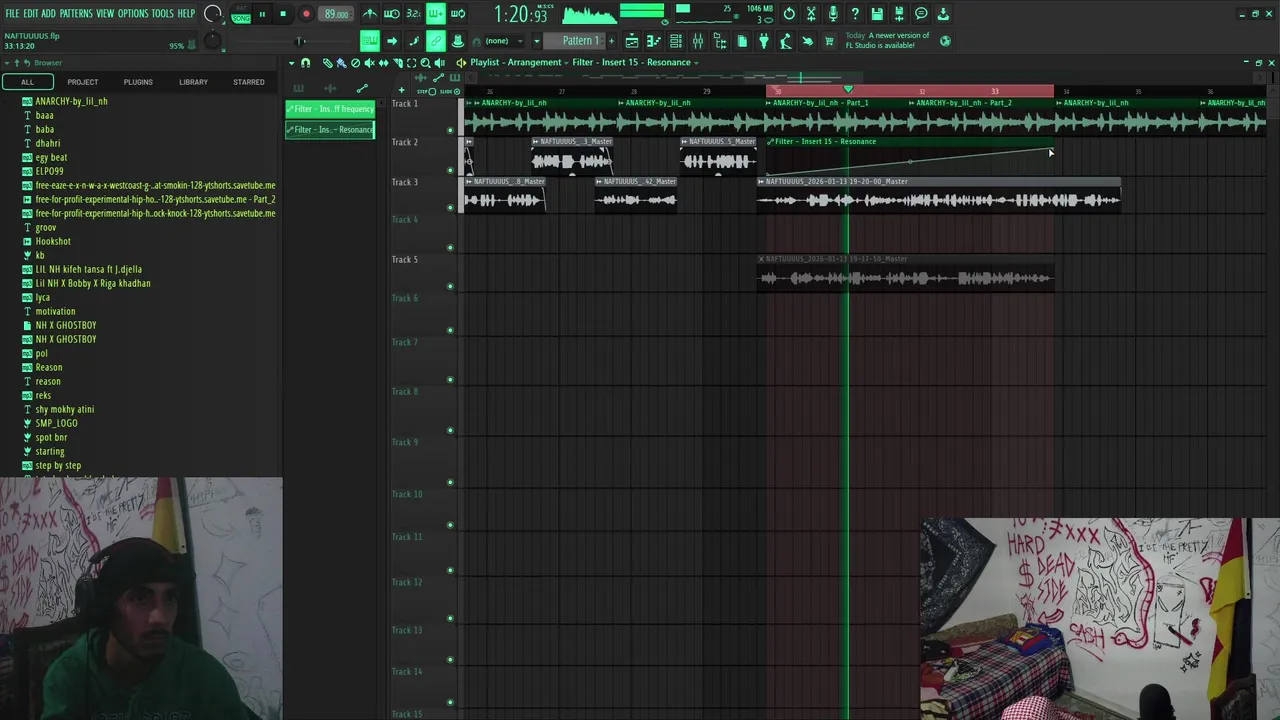Select the Filter - Ins..ff frequency clip

[x=330, y=109]
